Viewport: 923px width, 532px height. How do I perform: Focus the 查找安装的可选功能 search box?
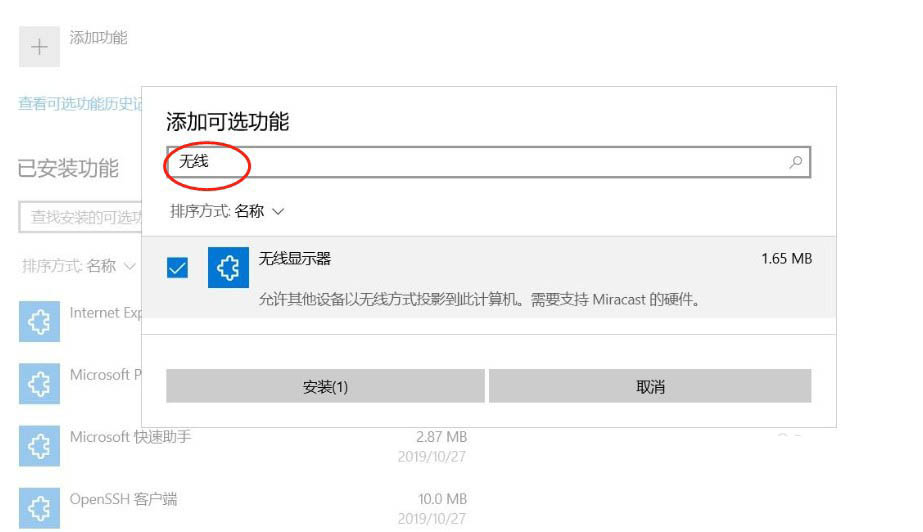click(x=81, y=217)
